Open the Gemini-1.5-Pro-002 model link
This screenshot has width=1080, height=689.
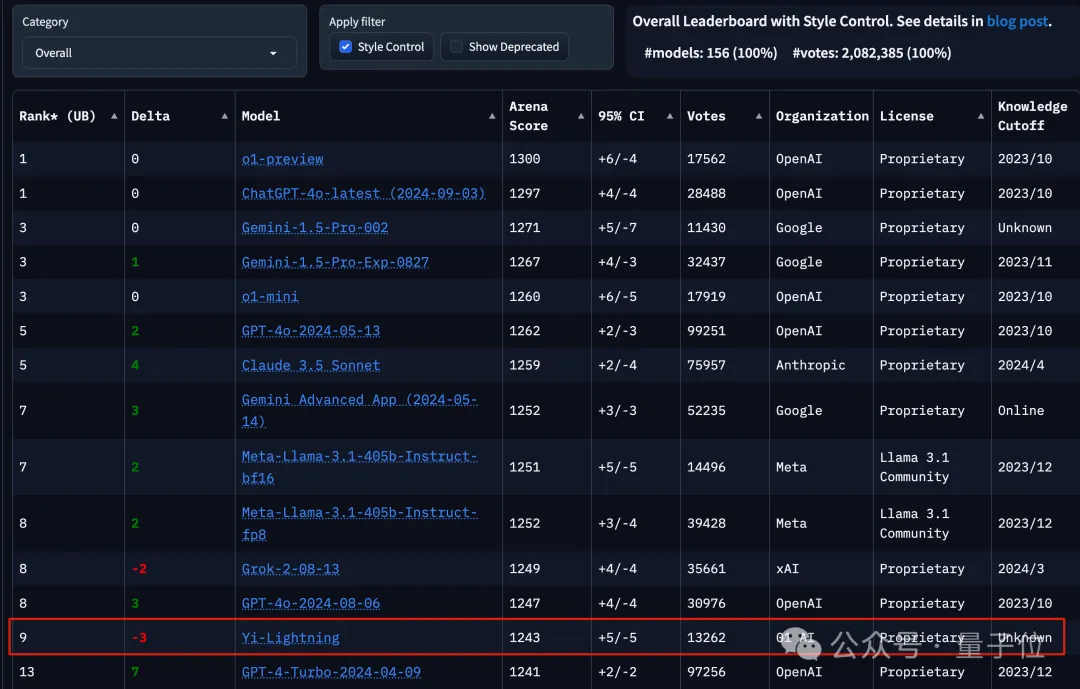(x=315, y=228)
